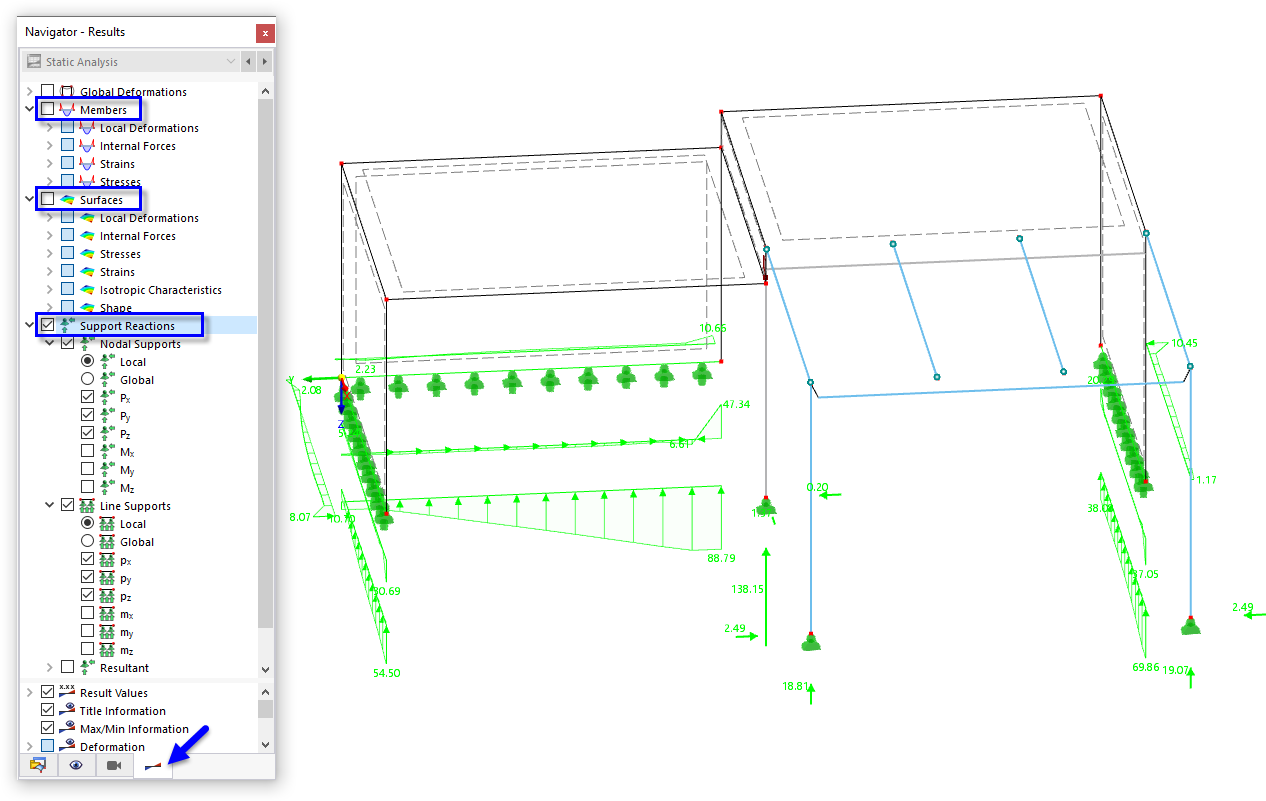Collapse the Line Supports node

tap(49, 506)
